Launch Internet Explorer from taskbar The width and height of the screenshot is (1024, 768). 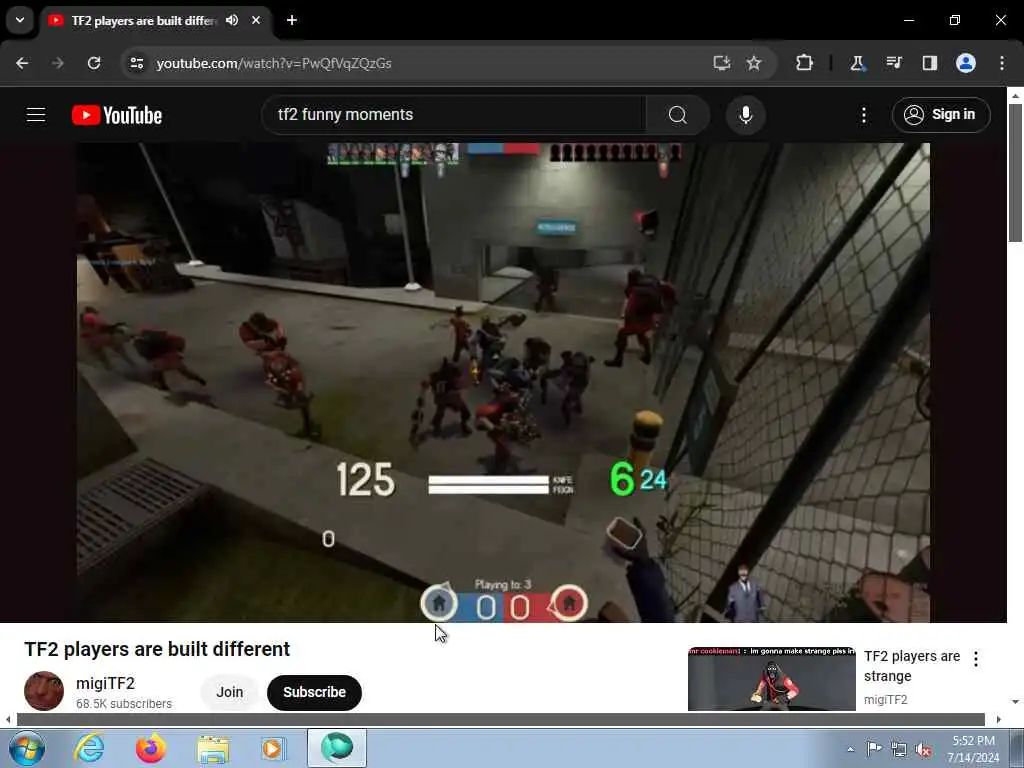(89, 748)
